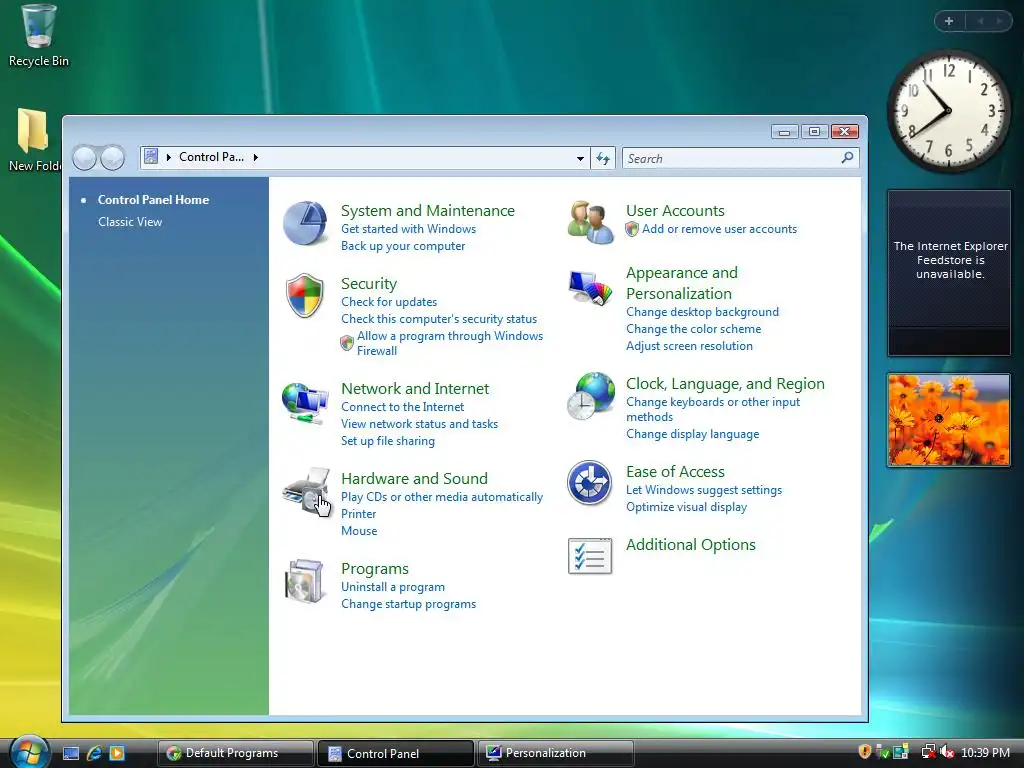Screen dimensions: 1024x768
Task: Click Set up file sharing link
Action: (387, 441)
